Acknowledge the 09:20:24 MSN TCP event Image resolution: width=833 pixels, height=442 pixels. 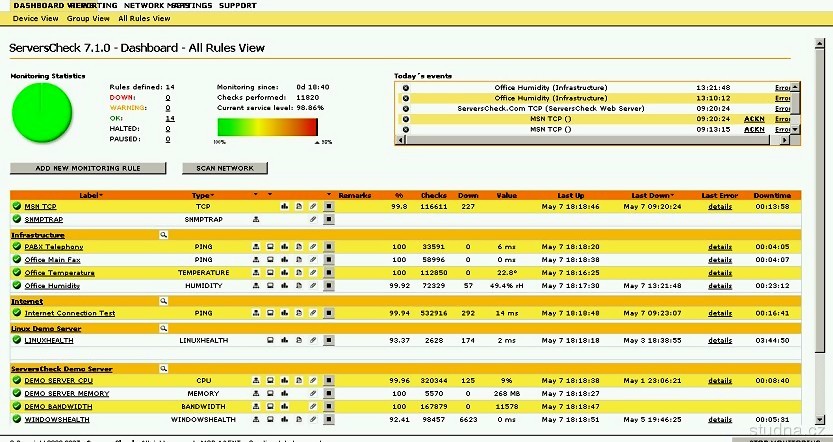pyautogui.click(x=754, y=119)
